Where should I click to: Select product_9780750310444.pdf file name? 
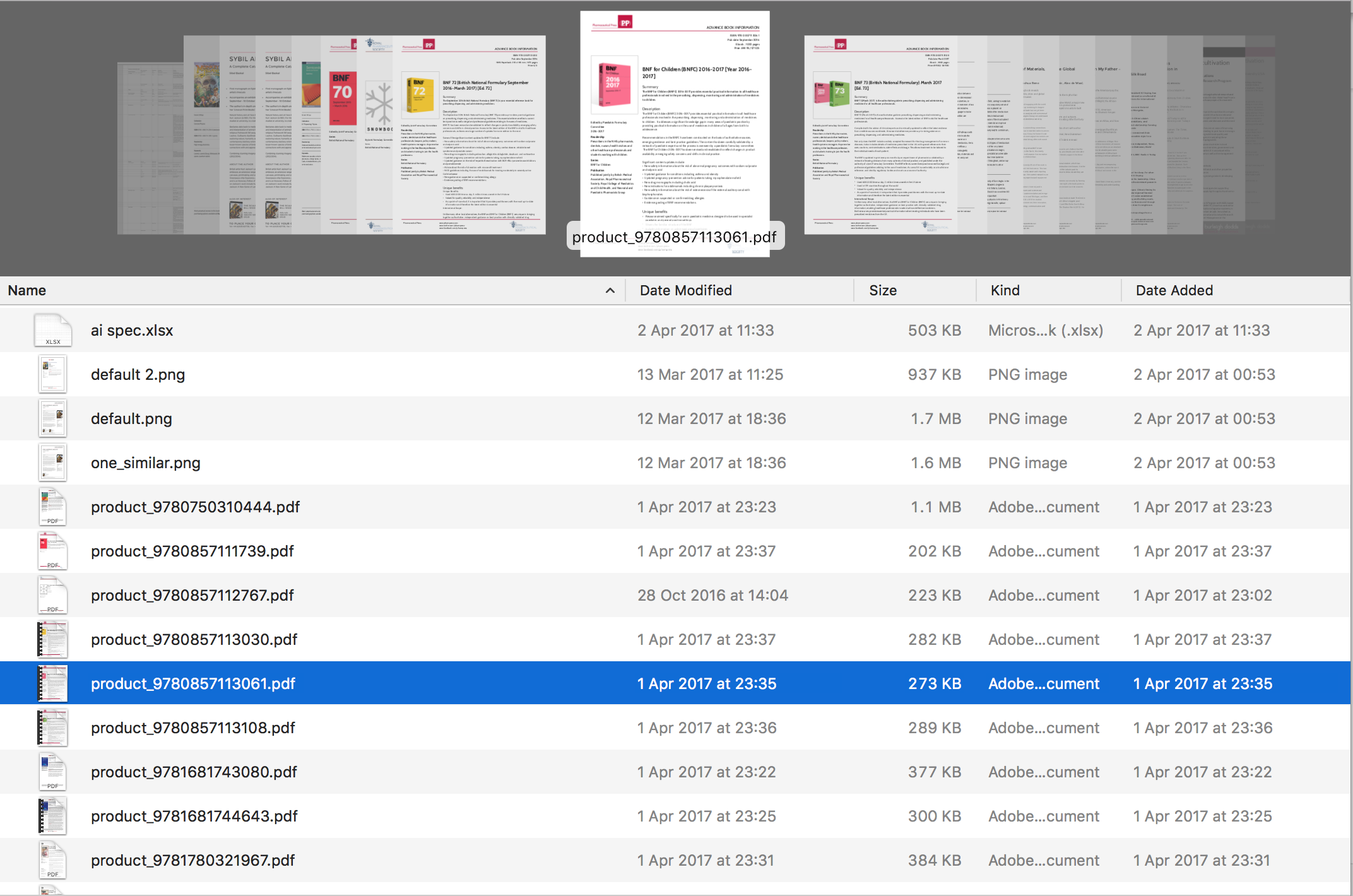(x=196, y=507)
